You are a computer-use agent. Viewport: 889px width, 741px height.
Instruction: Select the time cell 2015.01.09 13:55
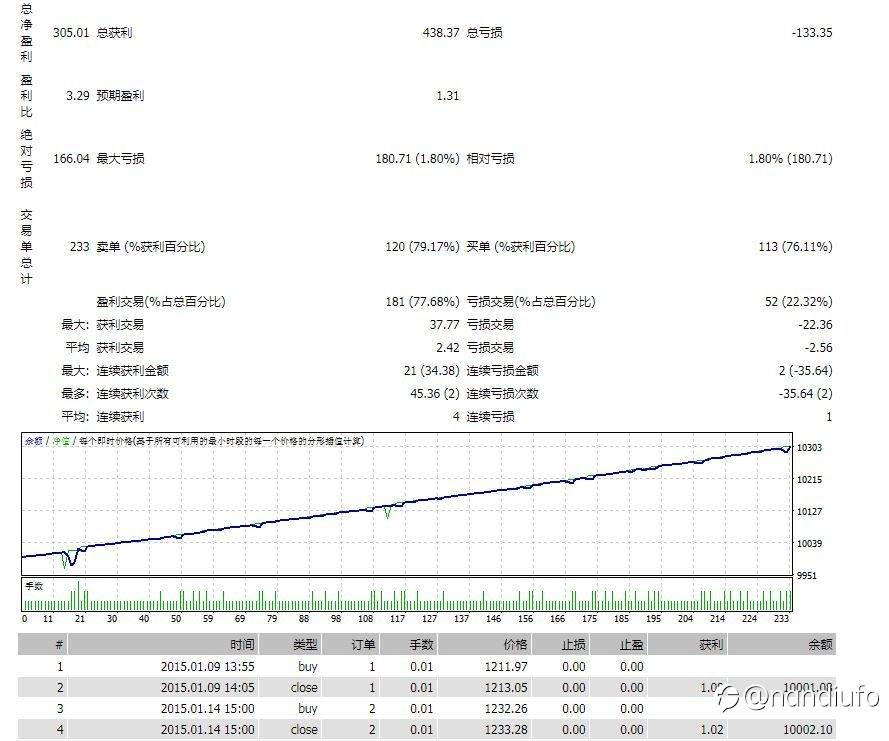click(208, 667)
